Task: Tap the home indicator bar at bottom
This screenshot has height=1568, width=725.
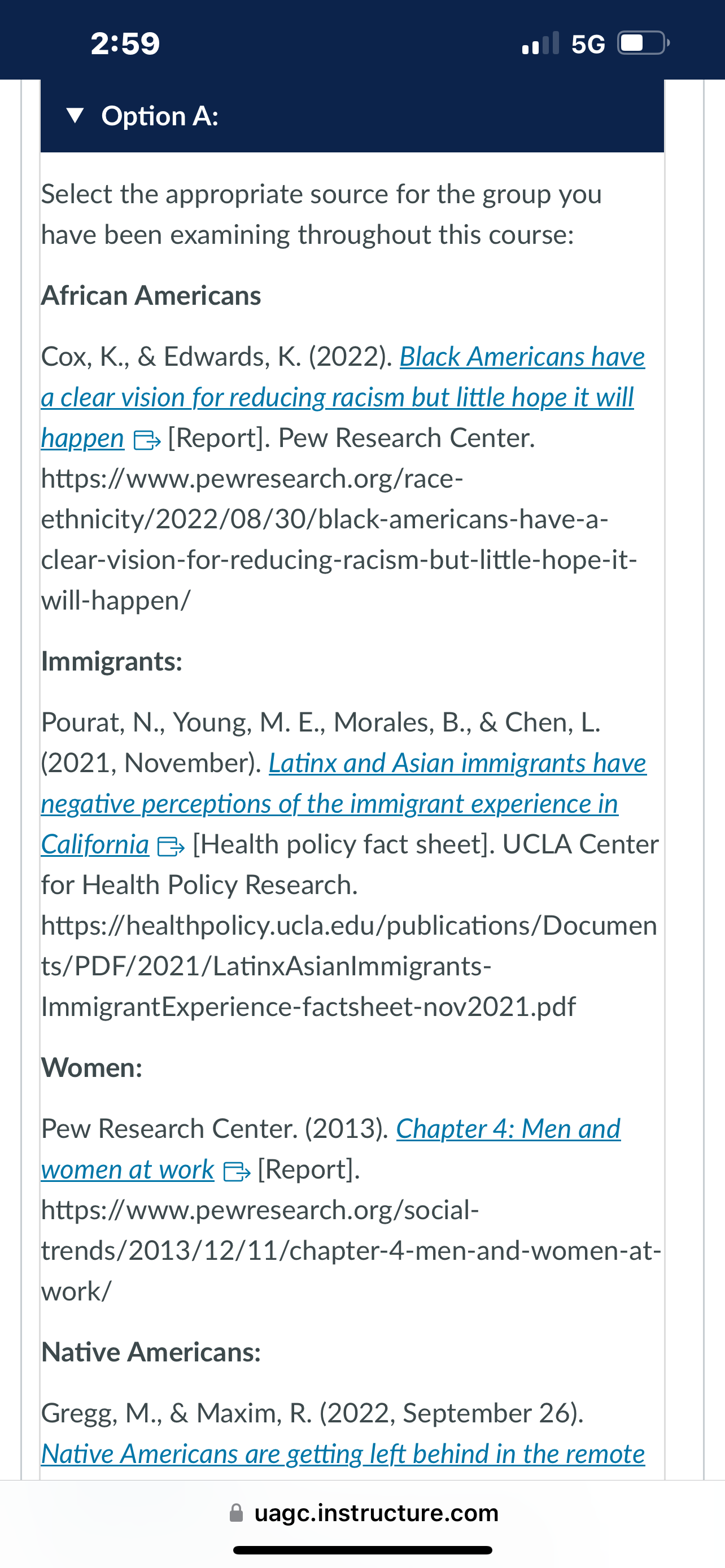Action: (x=363, y=1550)
